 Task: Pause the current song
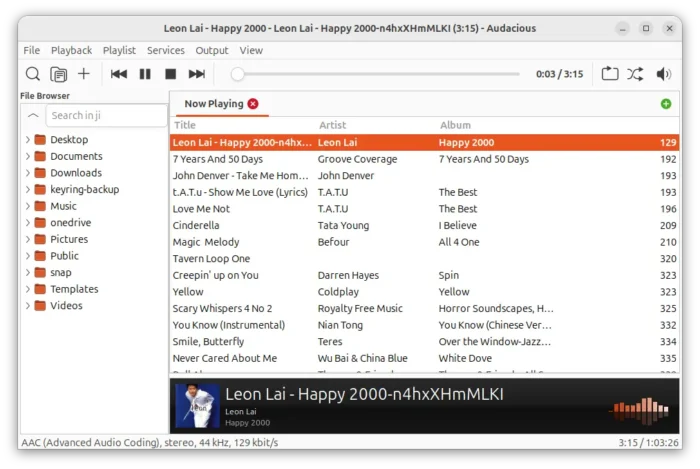pos(145,74)
